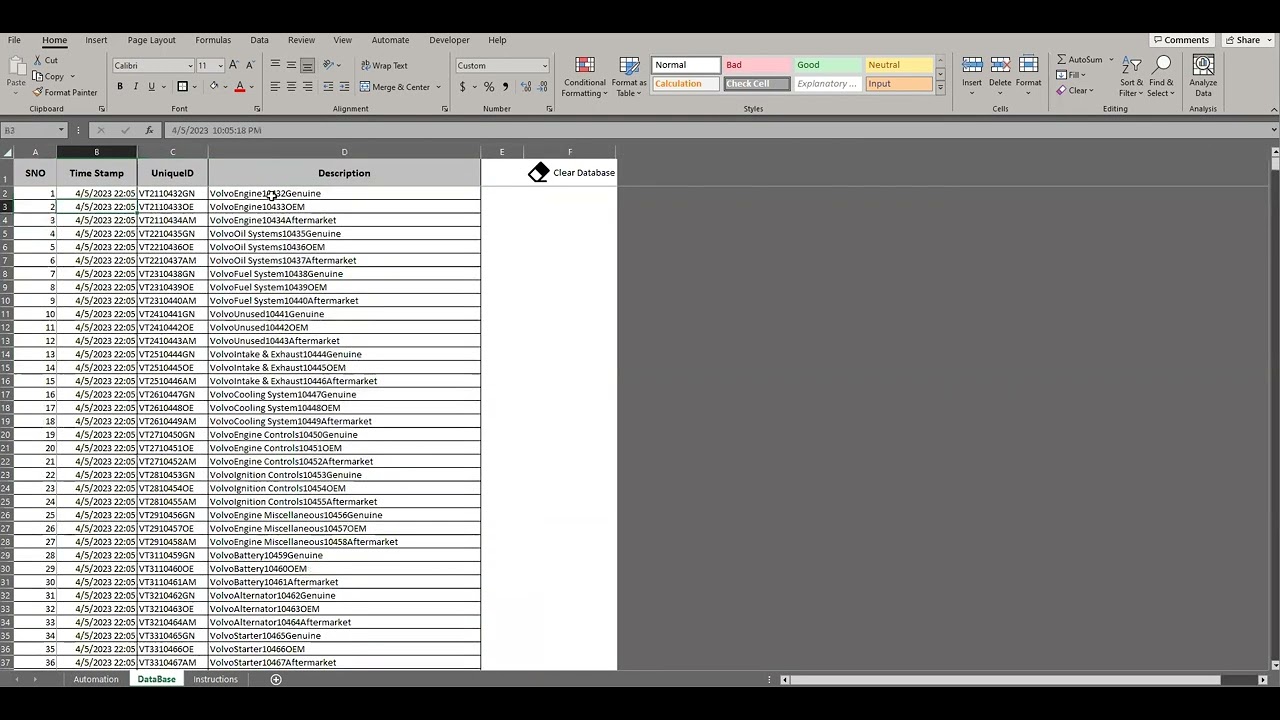Apply the Bad cell style
This screenshot has width=1280, height=720.
click(757, 65)
